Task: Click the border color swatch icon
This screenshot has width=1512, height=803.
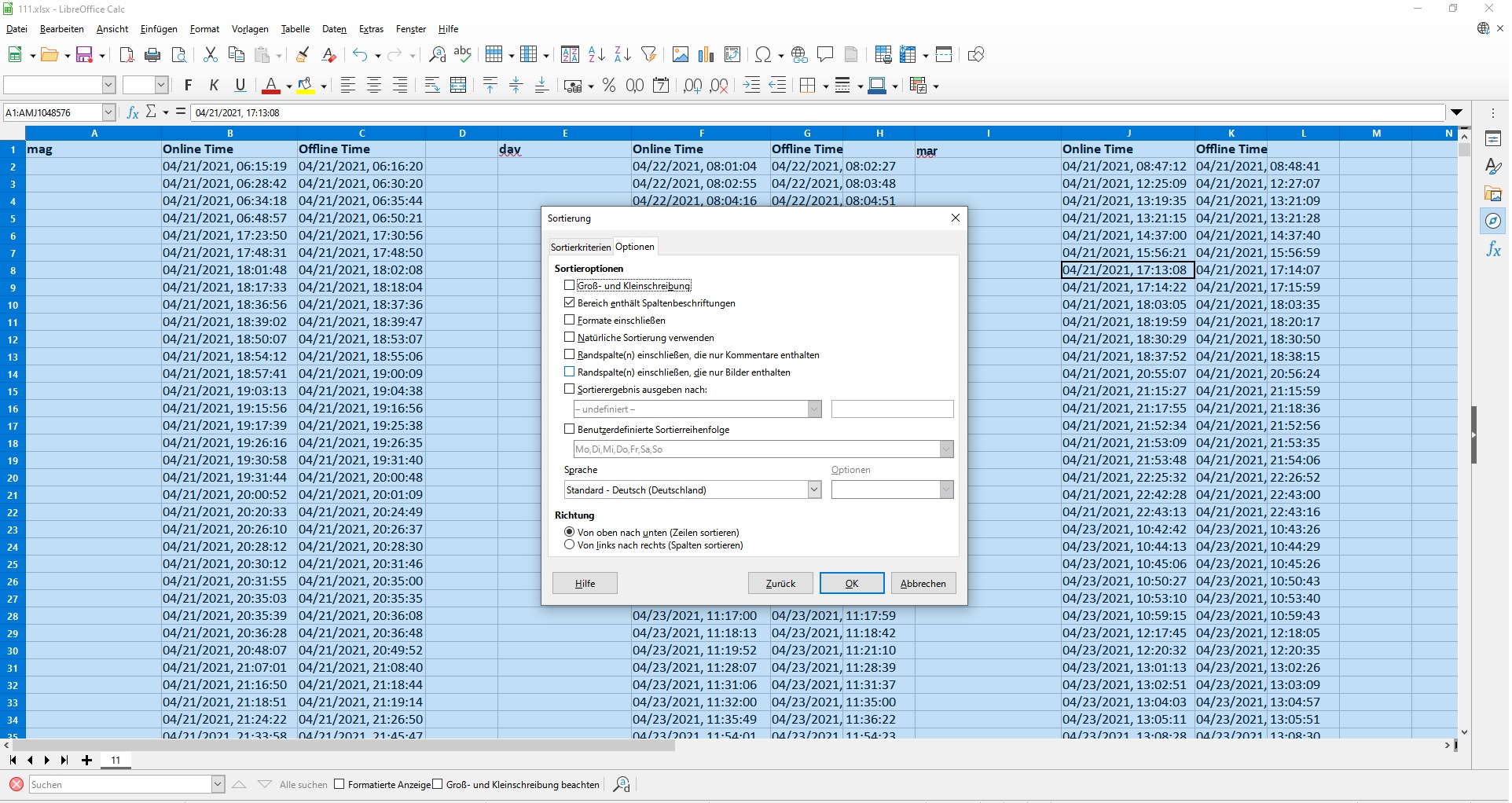Action: point(877,85)
